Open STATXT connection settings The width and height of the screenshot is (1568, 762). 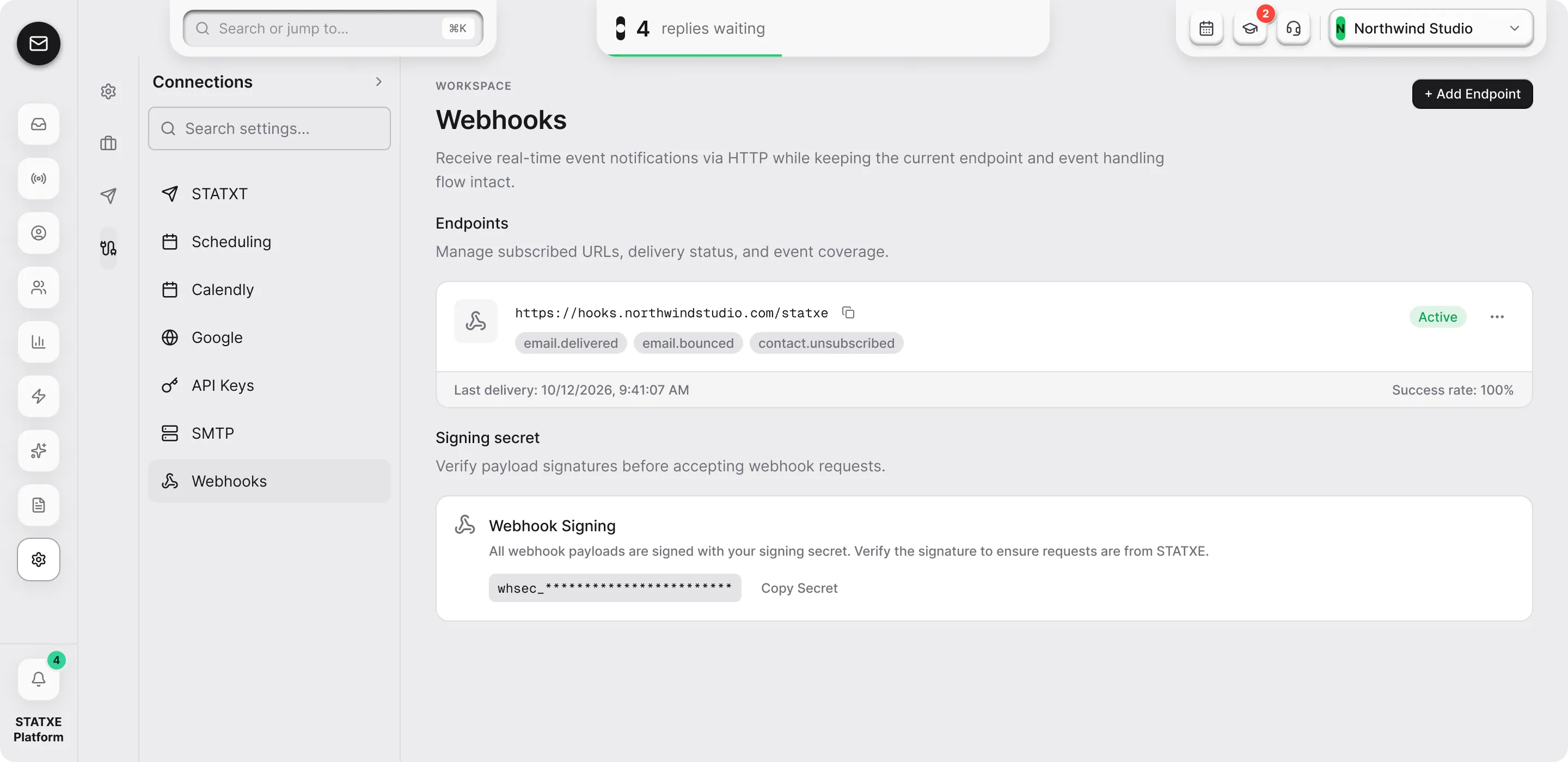[269, 194]
